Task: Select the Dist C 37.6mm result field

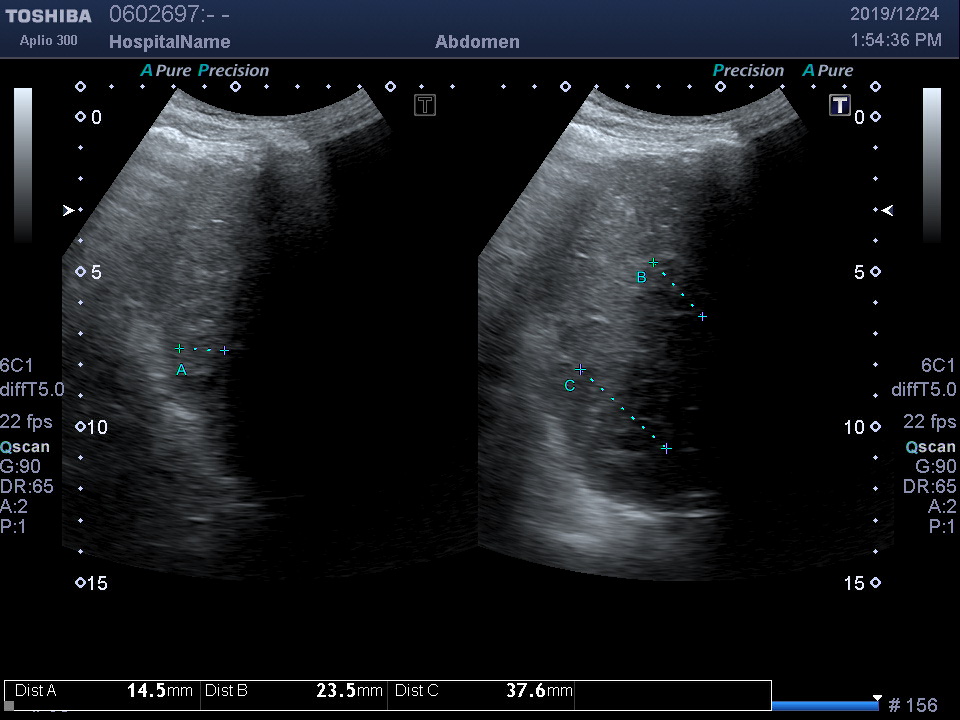Action: tap(483, 691)
